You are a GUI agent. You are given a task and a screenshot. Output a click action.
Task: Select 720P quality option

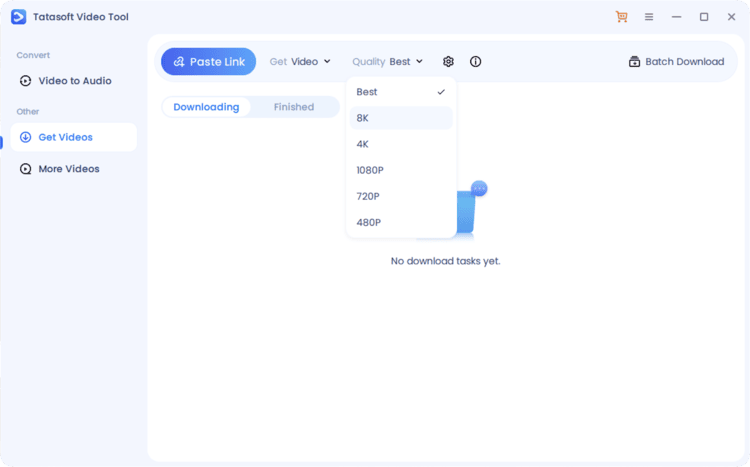[x=401, y=196]
